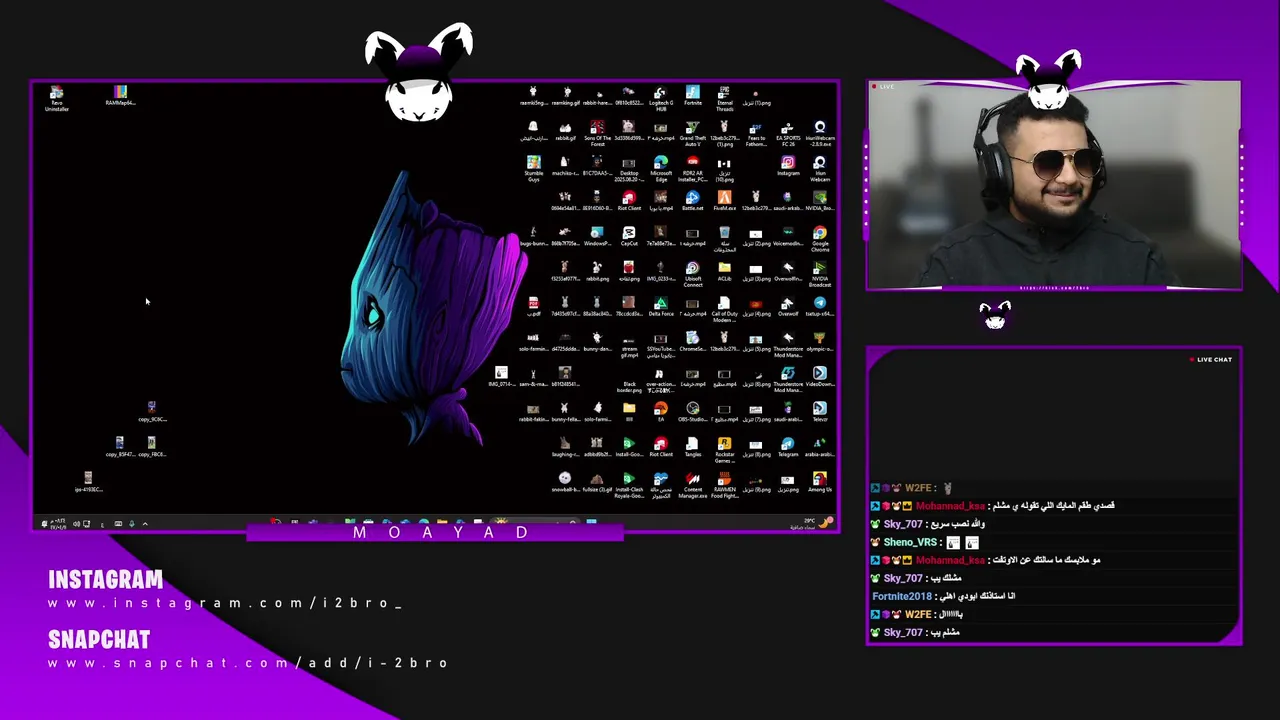Click the streamer webcam feed

(x=1054, y=186)
